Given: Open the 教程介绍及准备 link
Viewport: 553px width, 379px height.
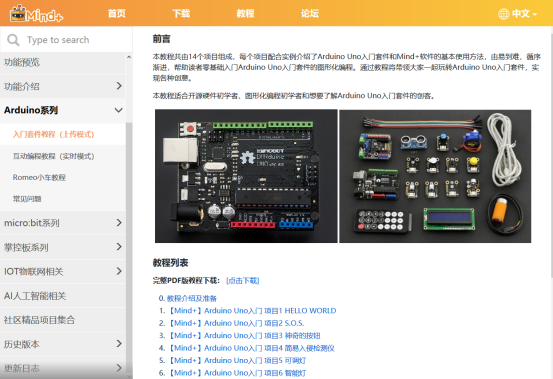Looking at the screenshot, I should tap(192, 298).
